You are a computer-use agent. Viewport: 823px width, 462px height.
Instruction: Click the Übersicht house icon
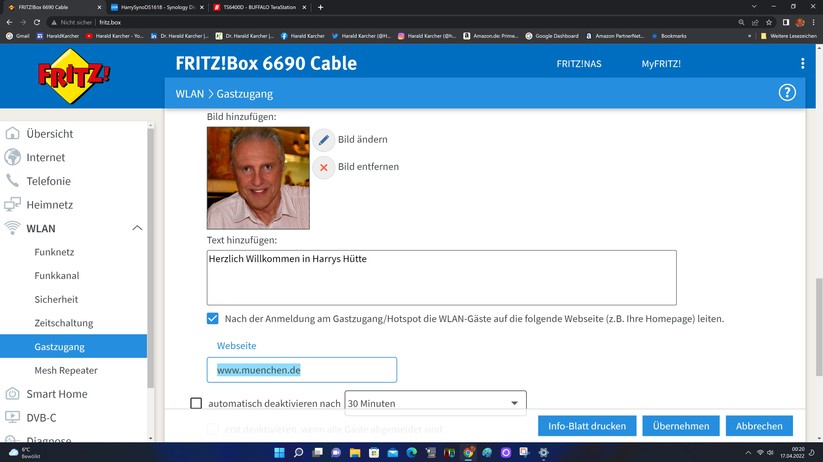(x=13, y=133)
